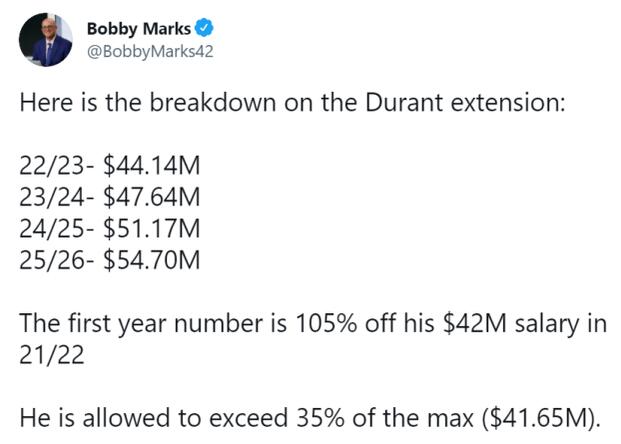Click the '$42M' salary mention

(474, 323)
